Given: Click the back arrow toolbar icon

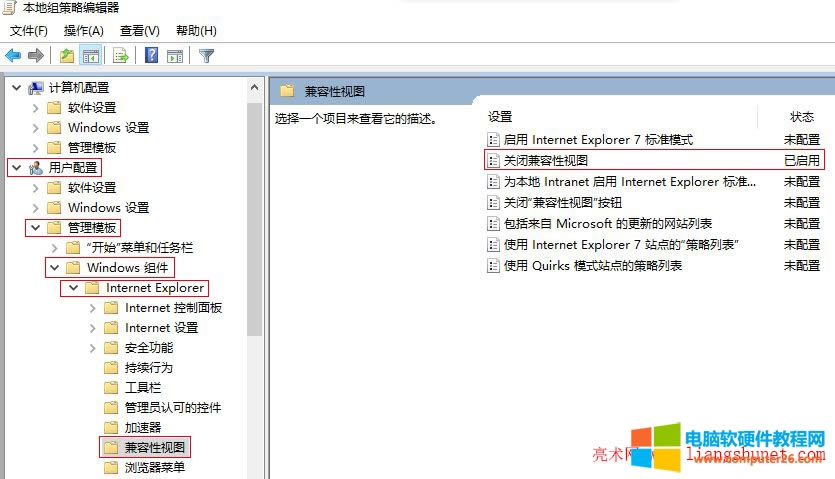Looking at the screenshot, I should coord(13,55).
